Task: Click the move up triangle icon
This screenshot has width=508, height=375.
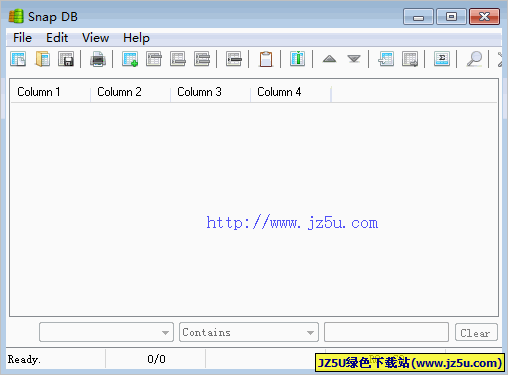Action: point(329,59)
